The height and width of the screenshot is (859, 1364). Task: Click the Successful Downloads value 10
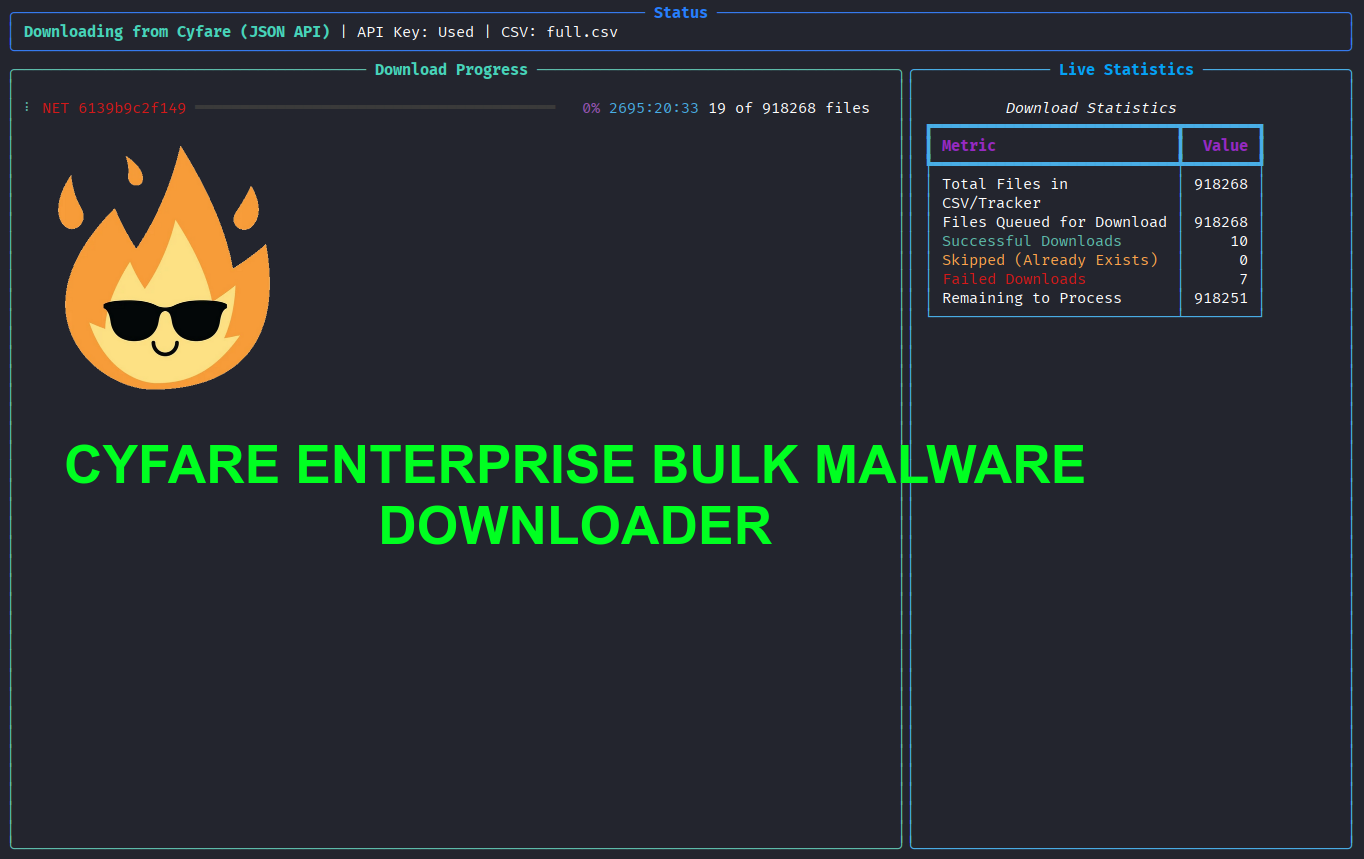[1239, 241]
